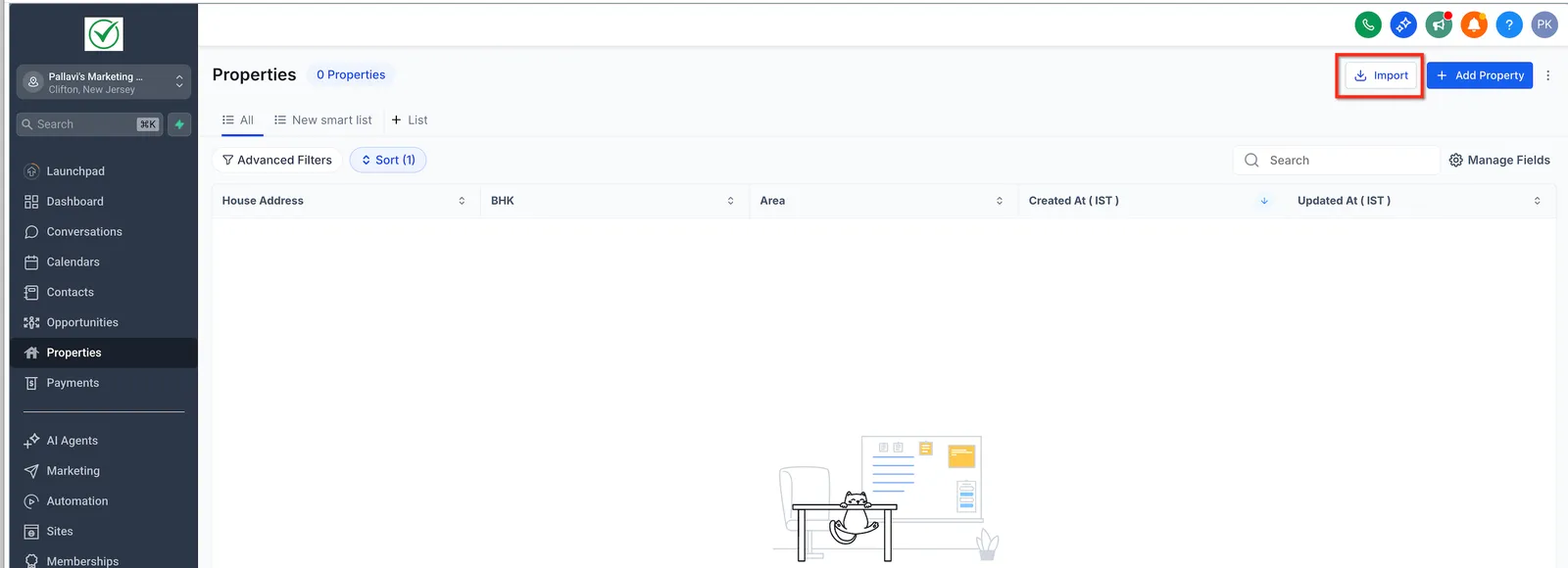The height and width of the screenshot is (568, 1568).
Task: Click the green phone dialer icon
Action: pyautogui.click(x=1368, y=24)
